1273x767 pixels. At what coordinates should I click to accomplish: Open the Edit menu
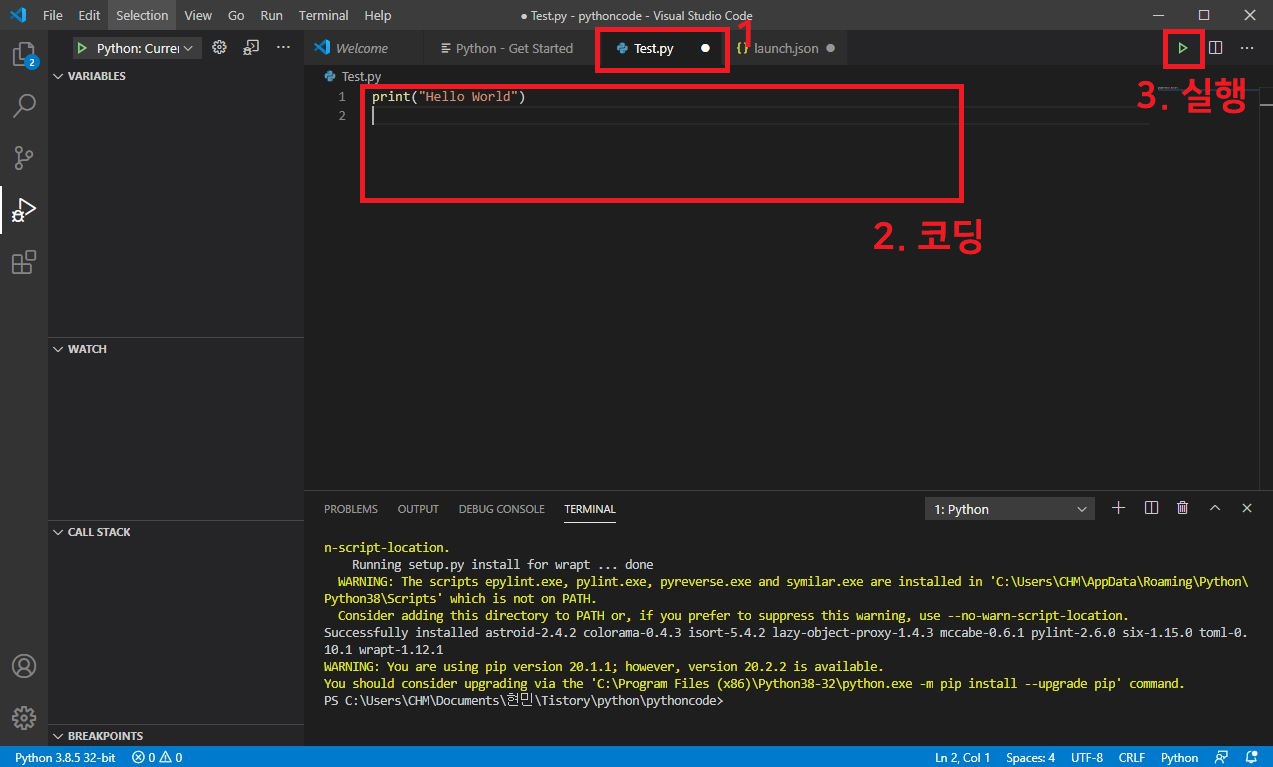pyautogui.click(x=89, y=15)
